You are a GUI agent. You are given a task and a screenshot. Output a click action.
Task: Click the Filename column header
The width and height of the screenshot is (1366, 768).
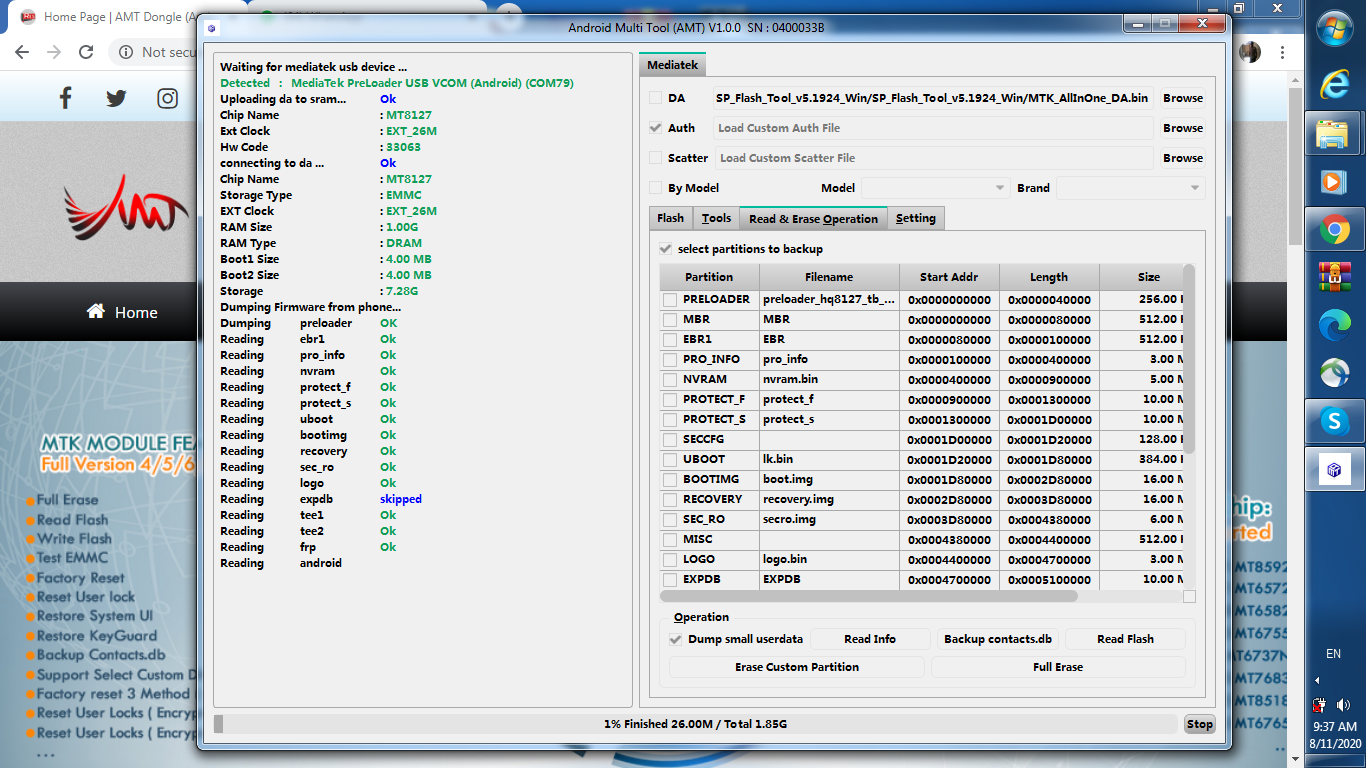pyautogui.click(x=829, y=277)
